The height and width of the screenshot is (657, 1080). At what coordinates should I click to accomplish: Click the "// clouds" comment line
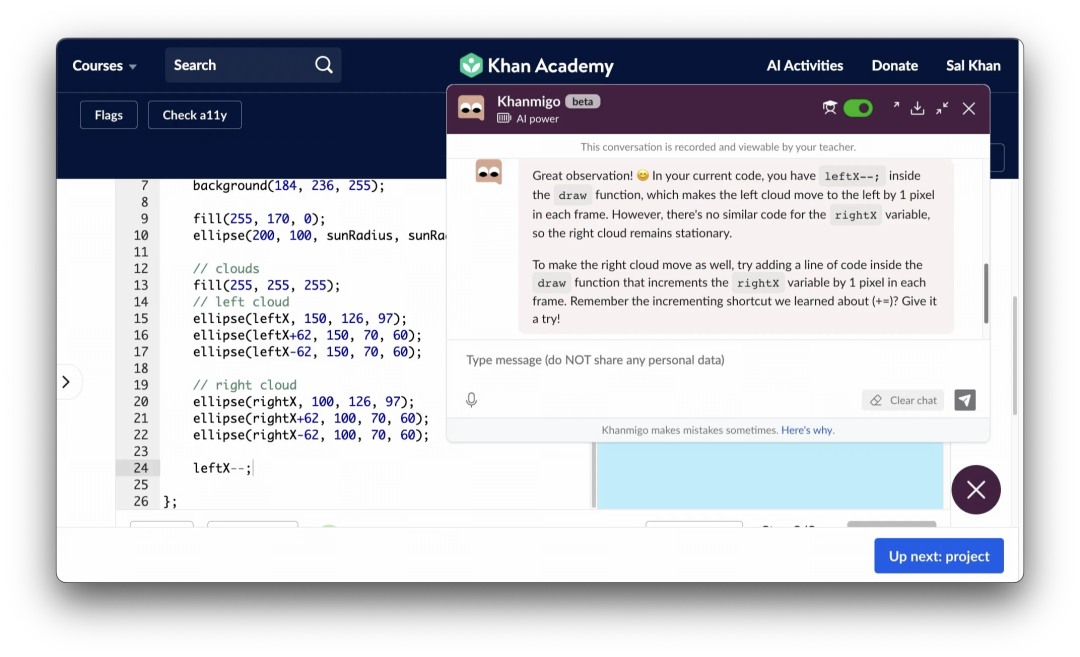pos(226,269)
